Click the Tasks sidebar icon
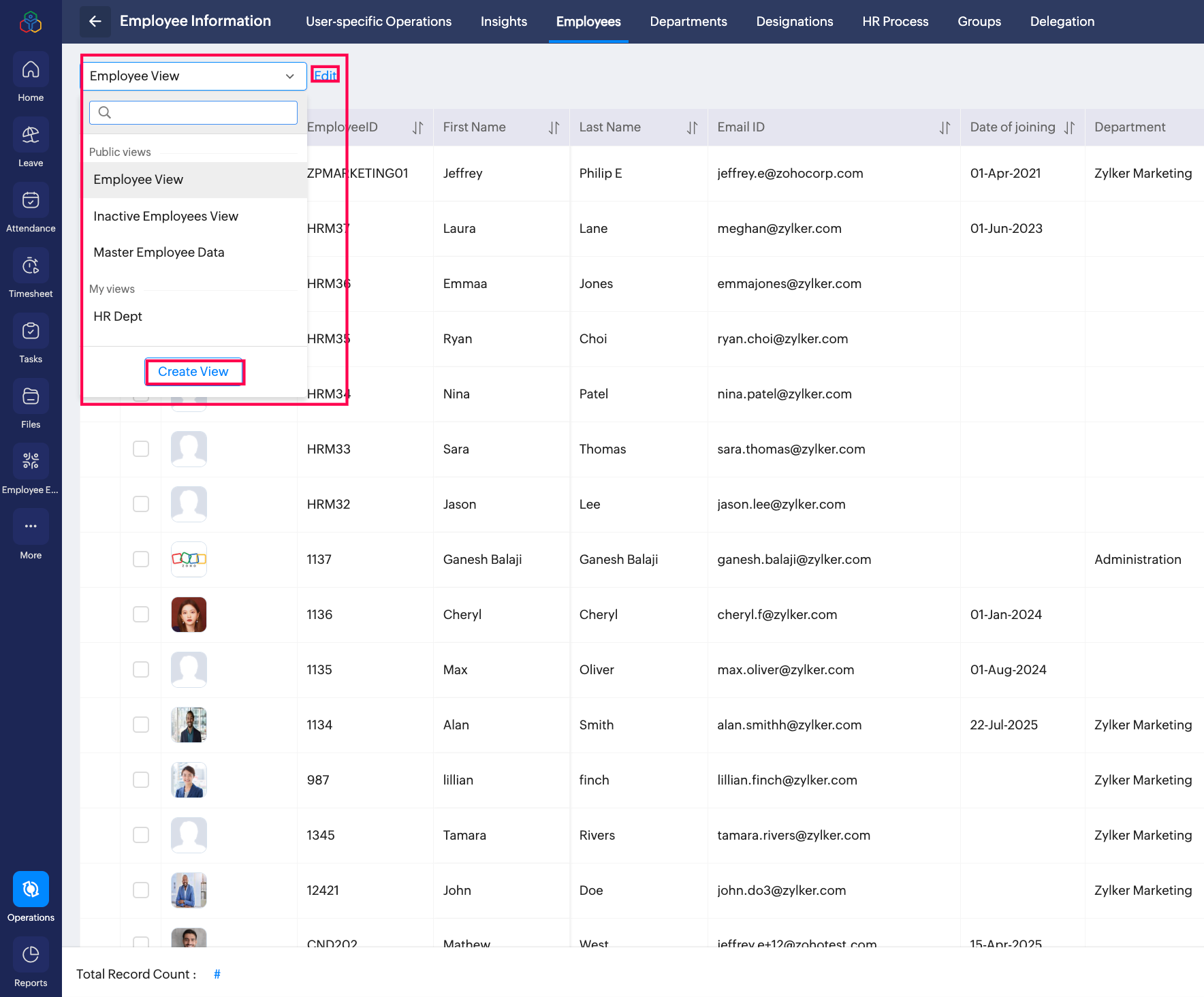1204x997 pixels. 31,332
